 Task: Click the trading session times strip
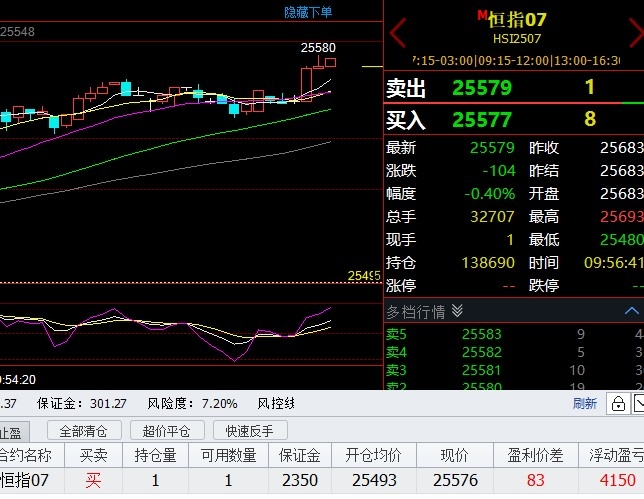[516, 61]
